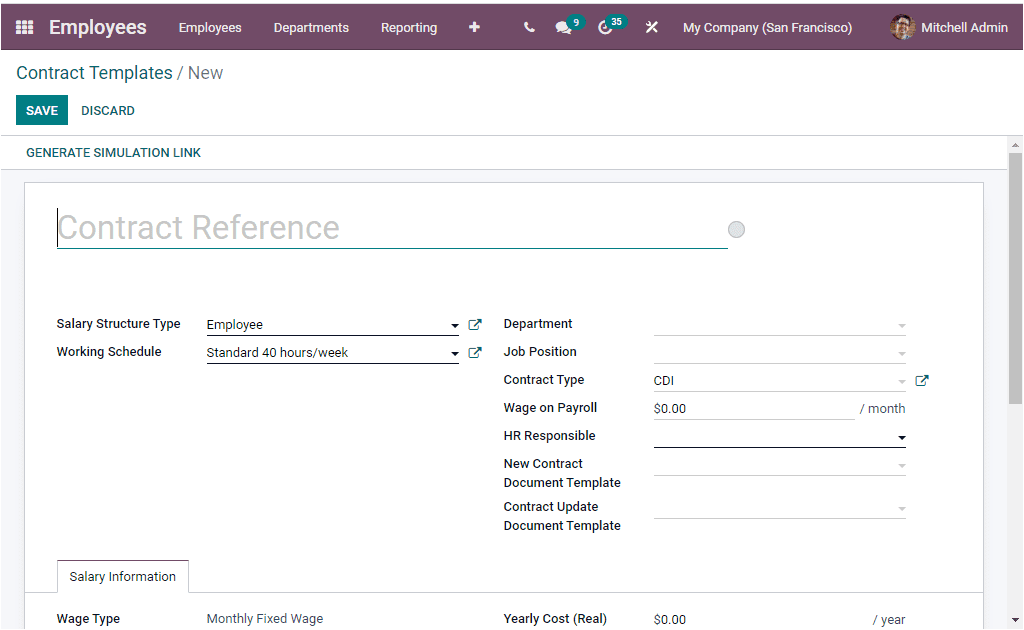Toggle the status circle beside Contract Reference
The height and width of the screenshot is (630, 1024).
tap(736, 229)
